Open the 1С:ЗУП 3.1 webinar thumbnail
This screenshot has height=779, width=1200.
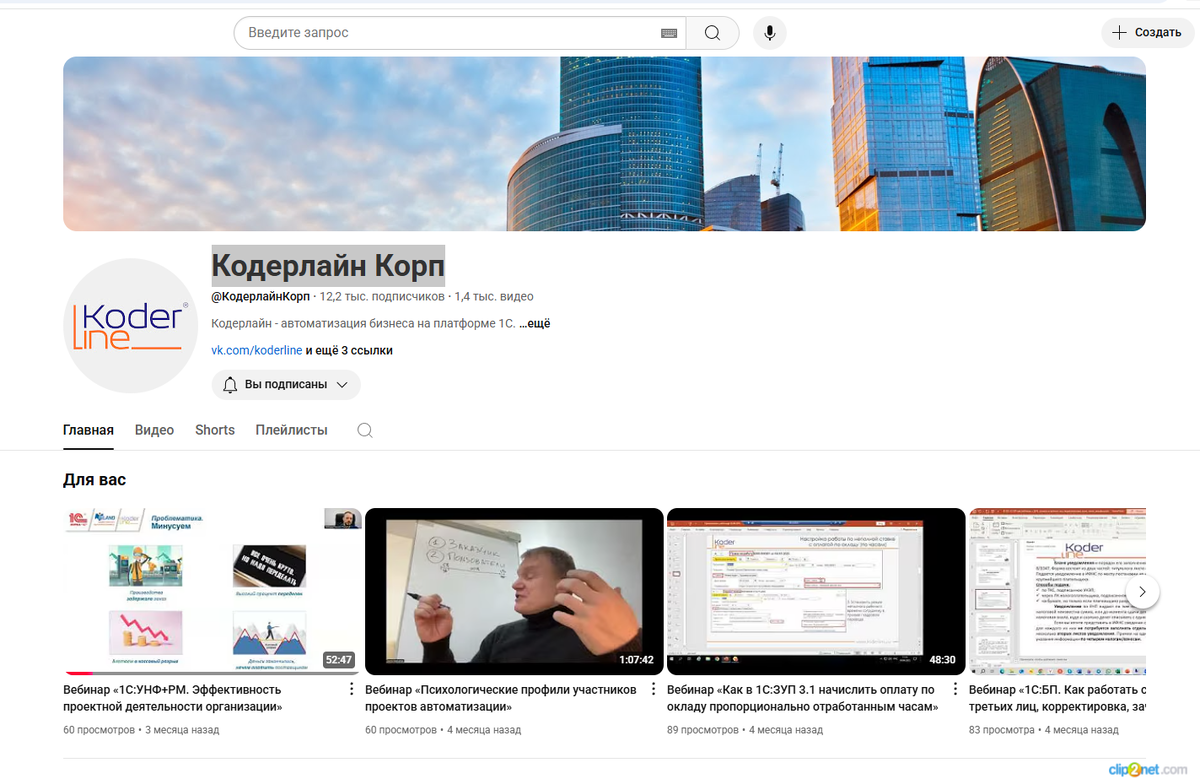[816, 592]
